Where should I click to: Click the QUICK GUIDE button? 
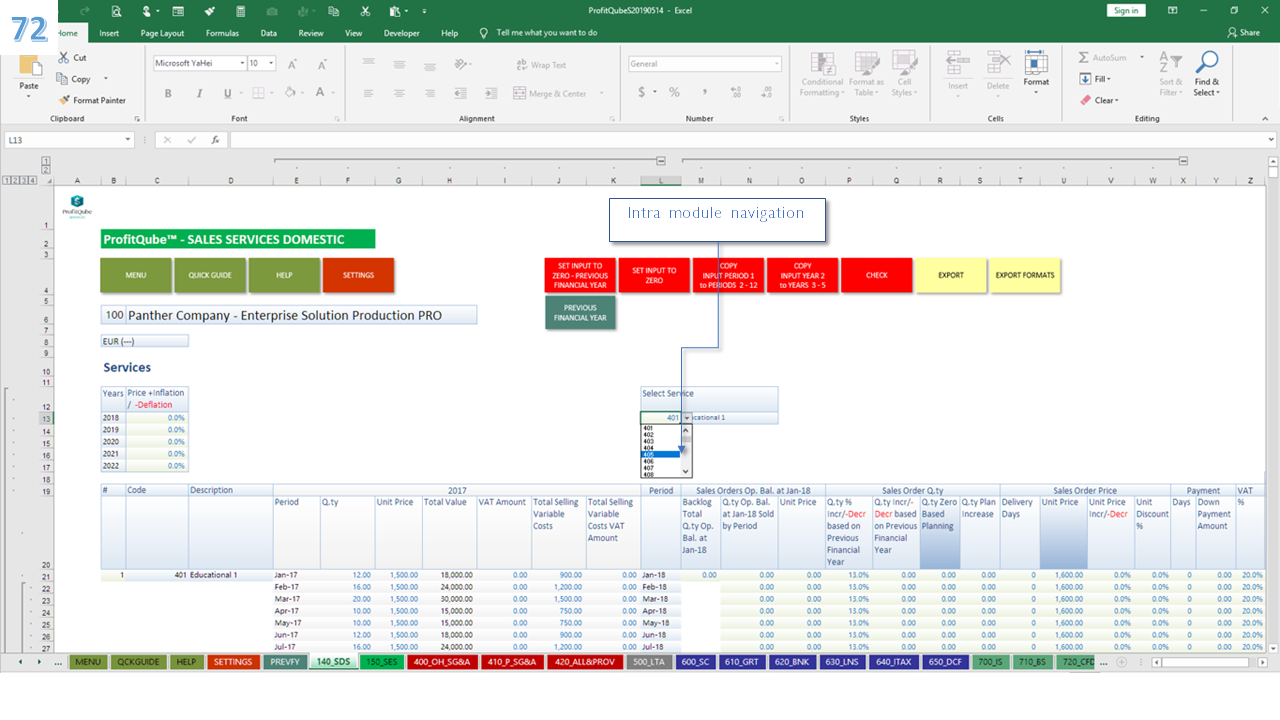(x=210, y=275)
